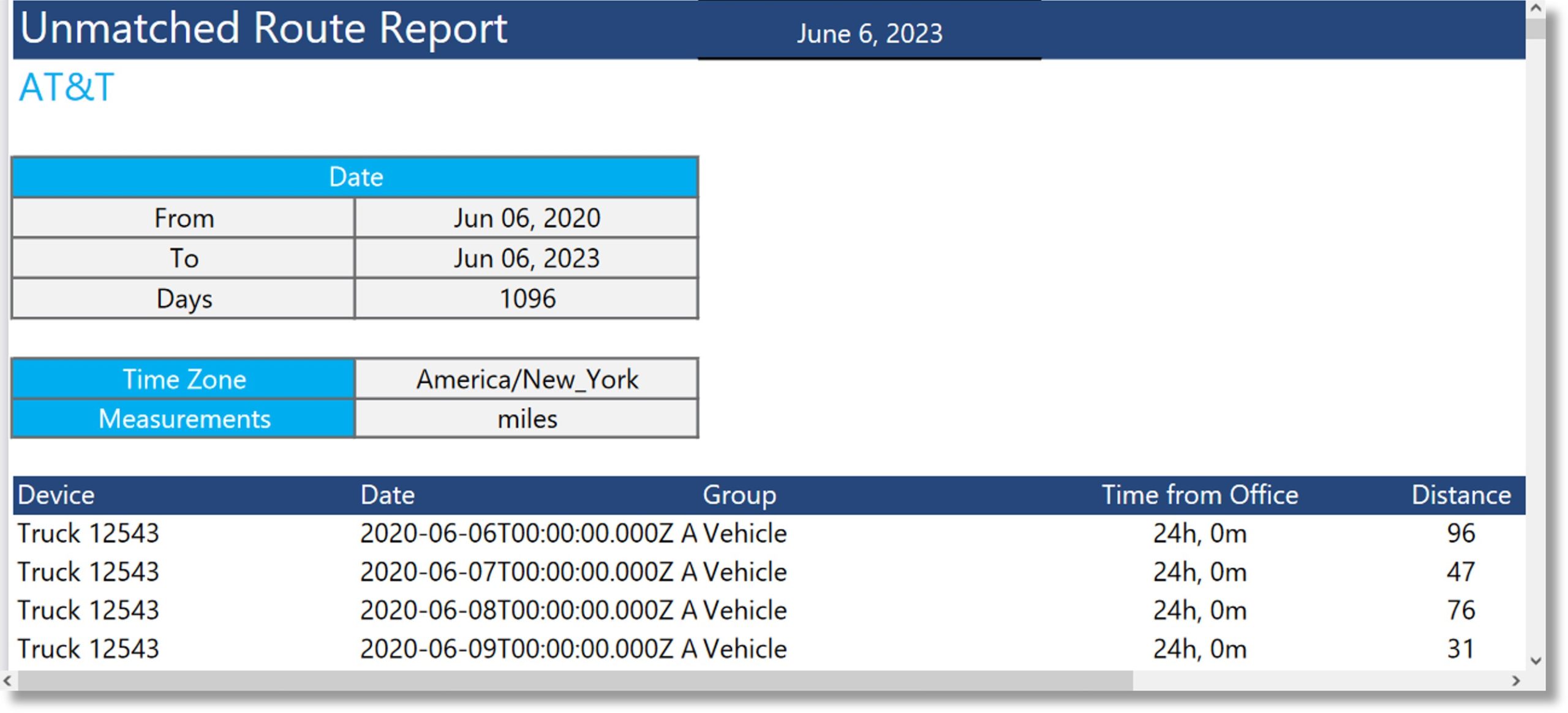This screenshot has height=713, width=1568.
Task: Select 24h, 0m in the distance 31 row
Action: [x=1200, y=649]
